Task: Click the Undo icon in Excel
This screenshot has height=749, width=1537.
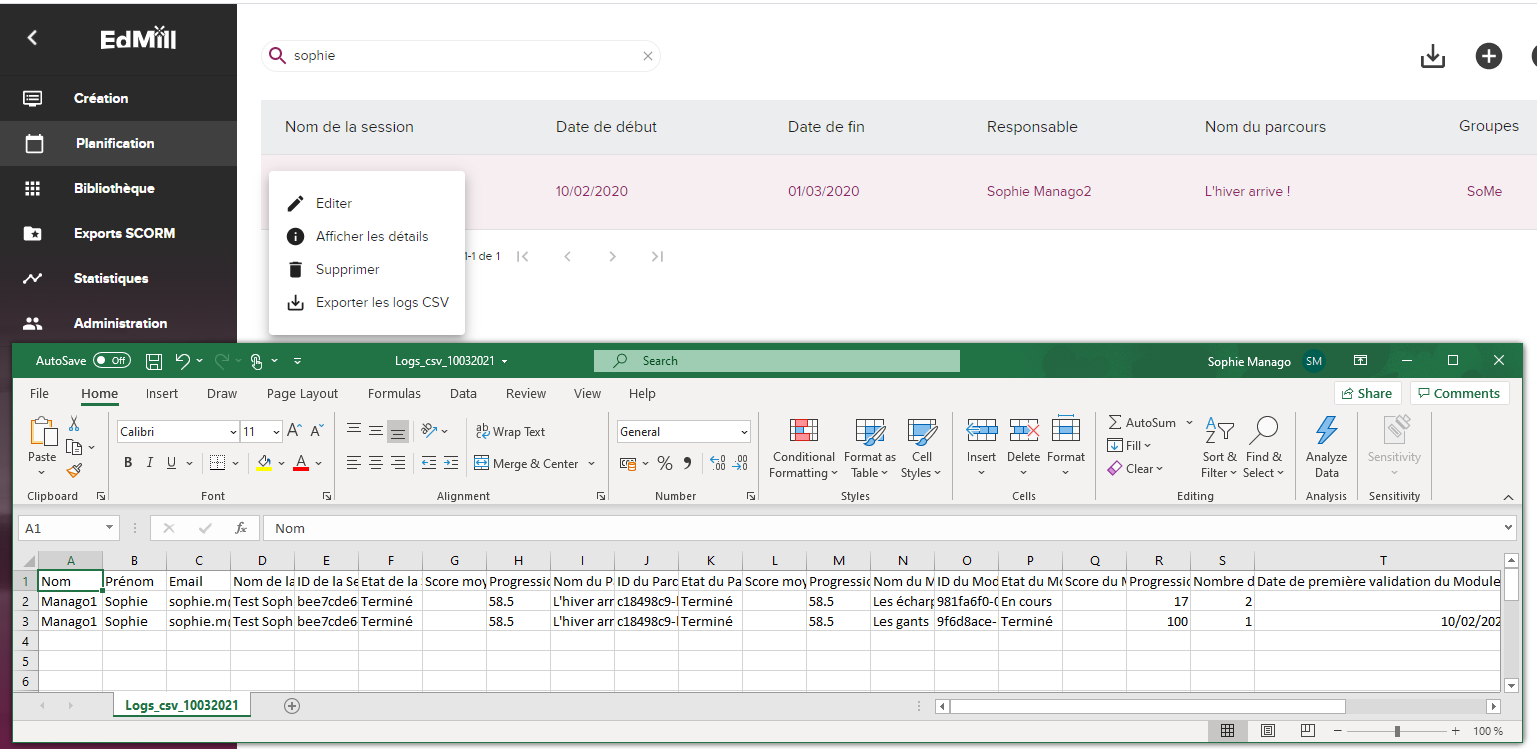Action: [182, 361]
